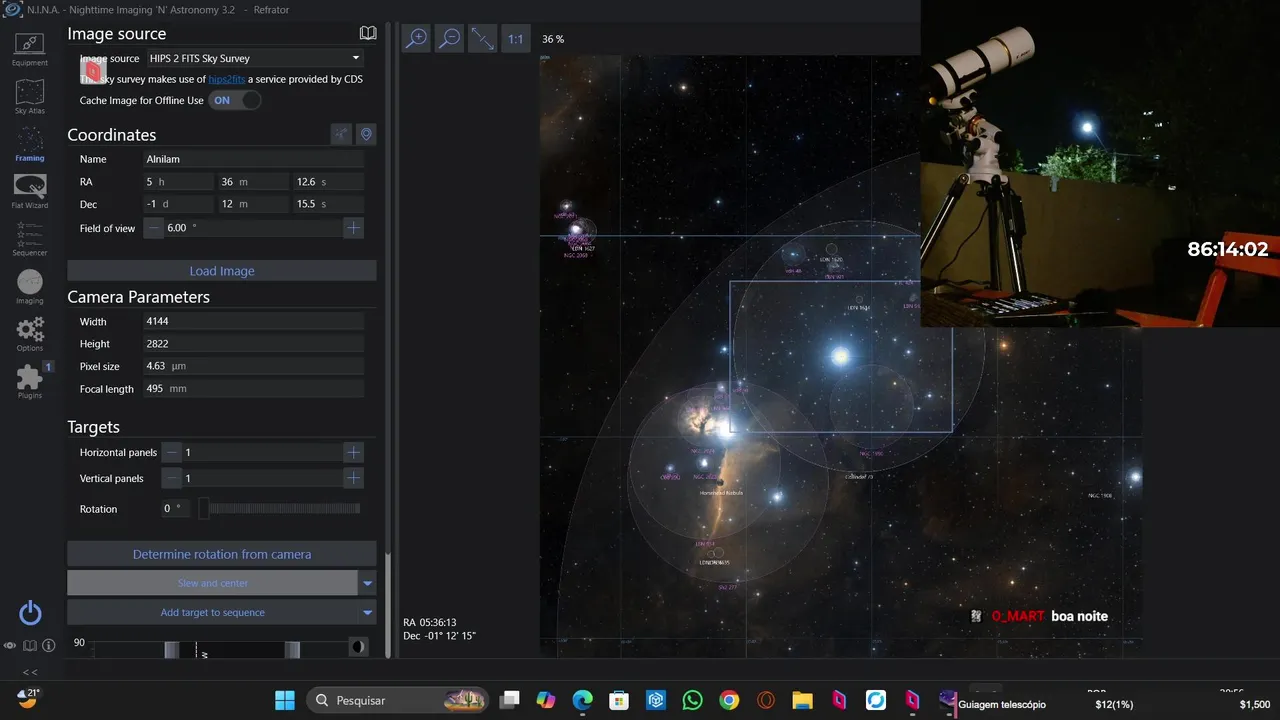Click the Pesquisar taskbar search box
This screenshot has height=720, width=1280.
398,700
